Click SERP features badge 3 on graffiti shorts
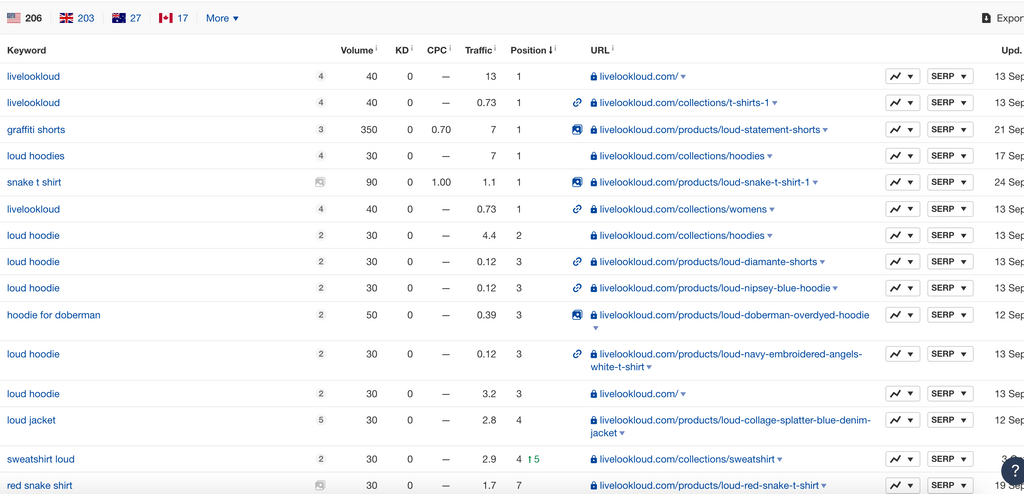The image size is (1024, 494). coord(321,129)
